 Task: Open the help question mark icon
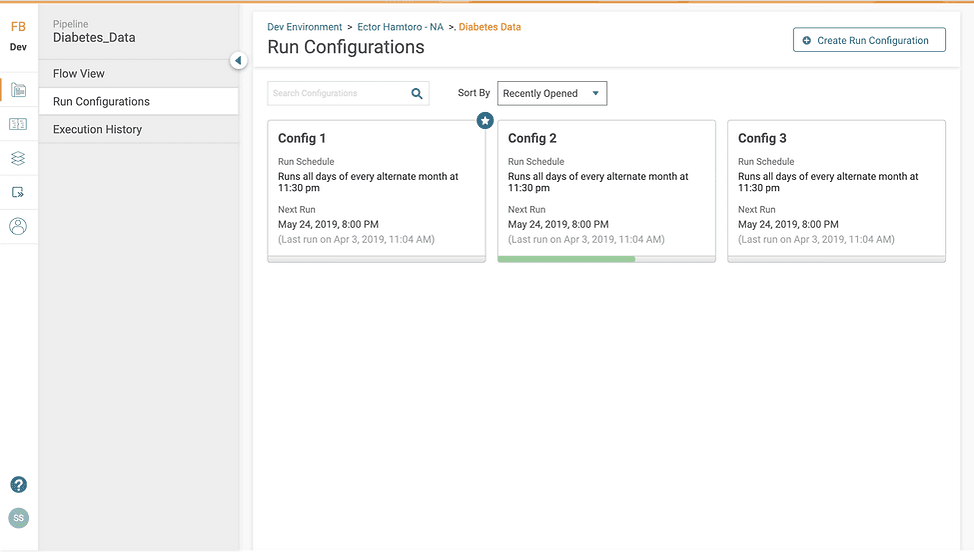click(x=18, y=485)
